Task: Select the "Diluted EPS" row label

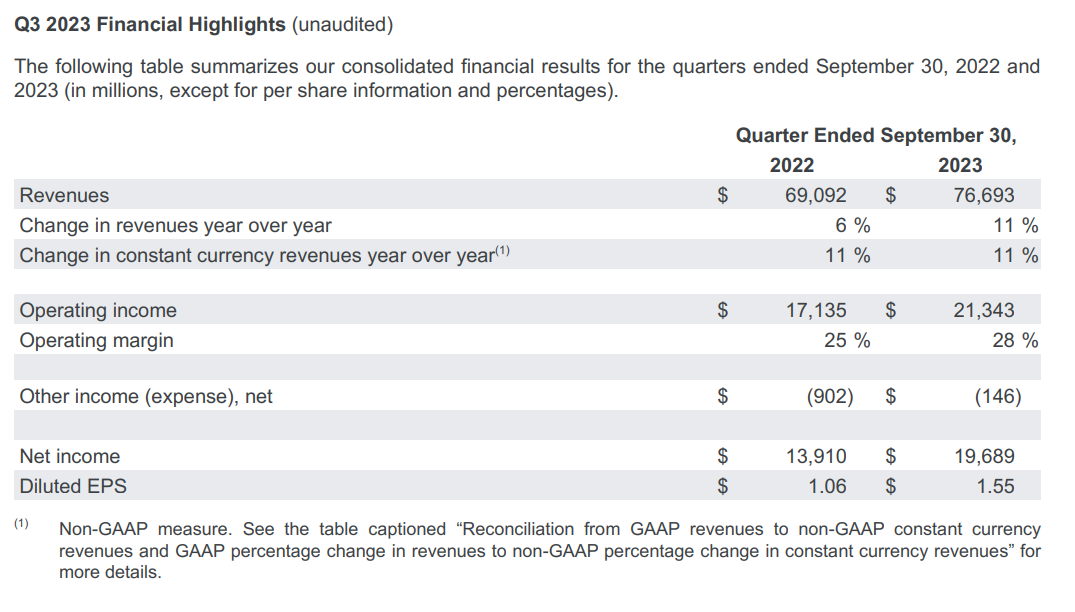Action: [73, 486]
